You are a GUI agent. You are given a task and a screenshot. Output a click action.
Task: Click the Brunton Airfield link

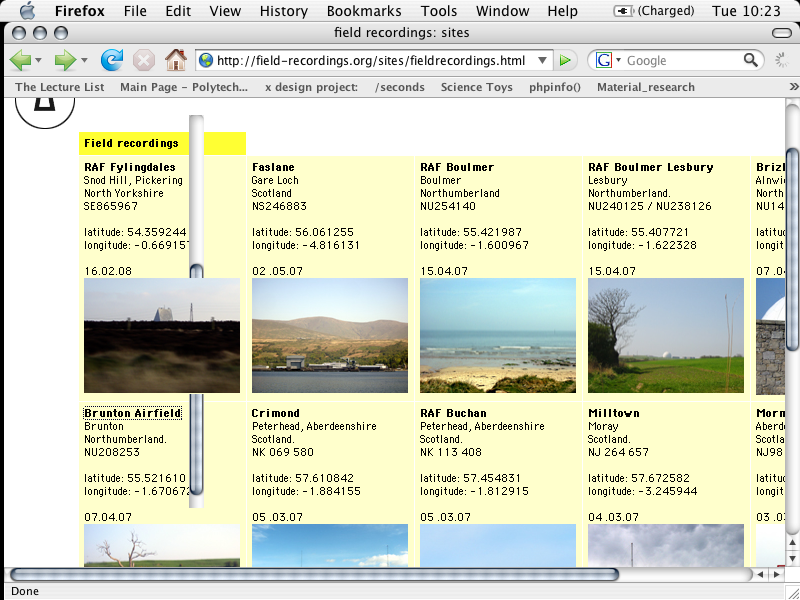[133, 413]
